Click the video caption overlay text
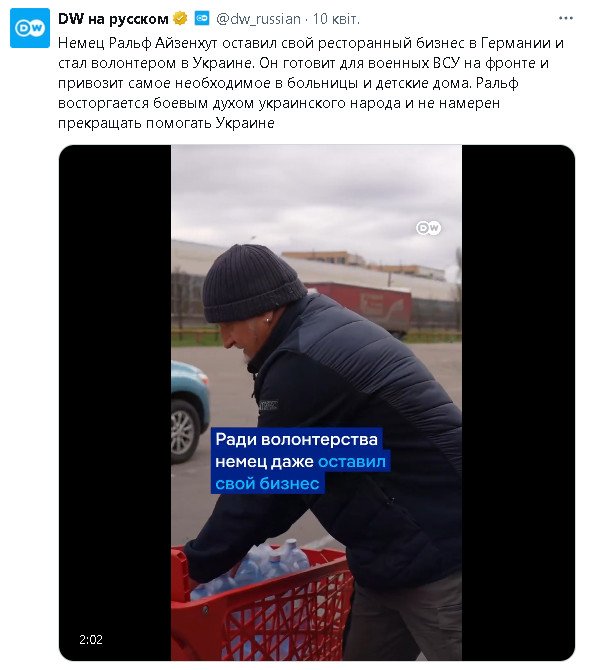 click(300, 461)
